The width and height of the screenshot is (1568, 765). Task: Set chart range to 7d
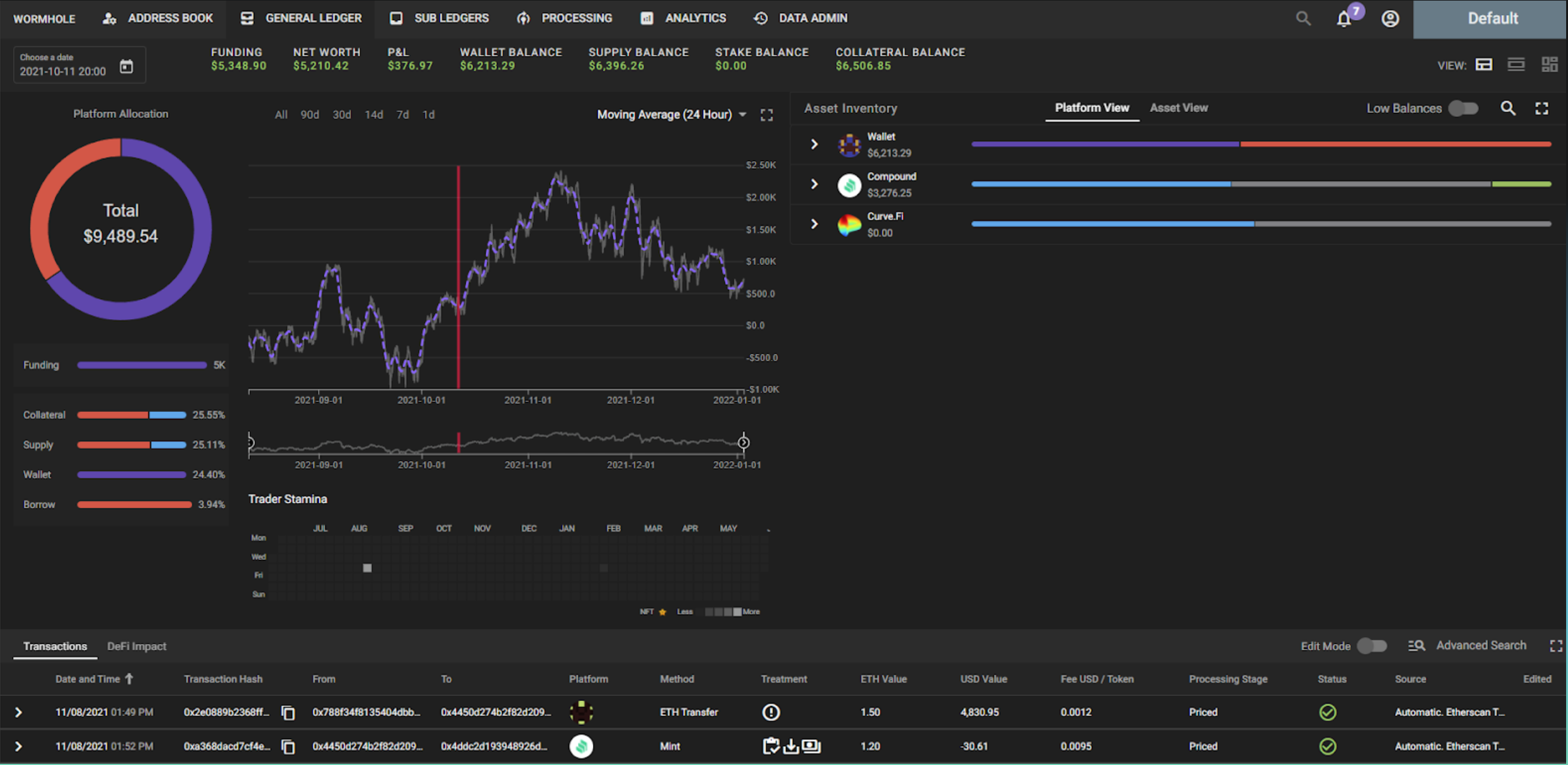click(x=402, y=115)
